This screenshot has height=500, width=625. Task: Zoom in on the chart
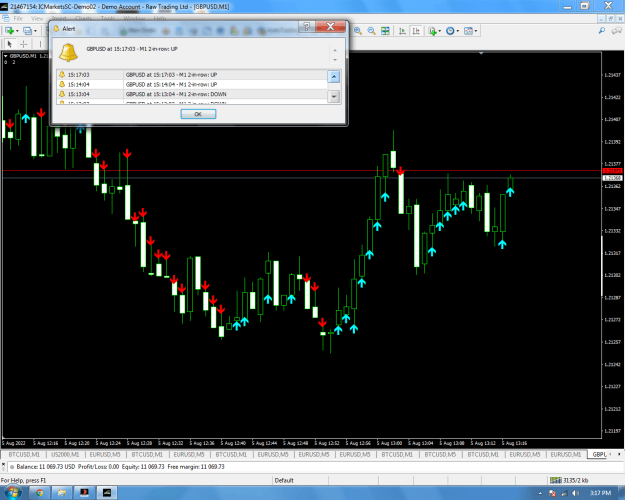pos(358,31)
